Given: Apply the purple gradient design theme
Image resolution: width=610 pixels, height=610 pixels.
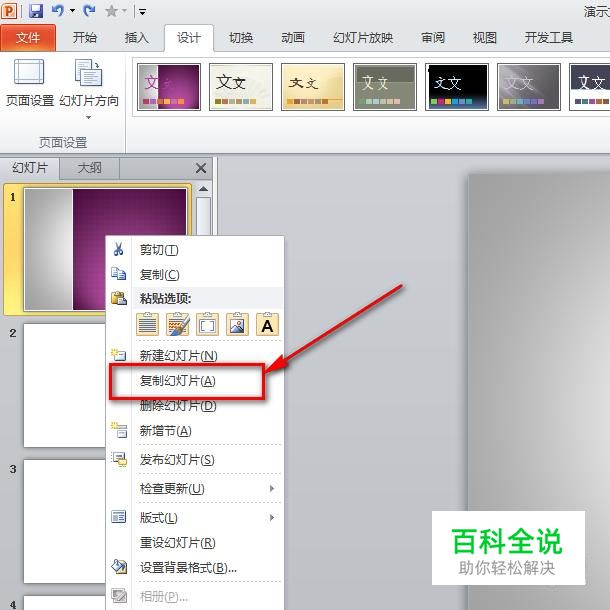Looking at the screenshot, I should point(169,87).
